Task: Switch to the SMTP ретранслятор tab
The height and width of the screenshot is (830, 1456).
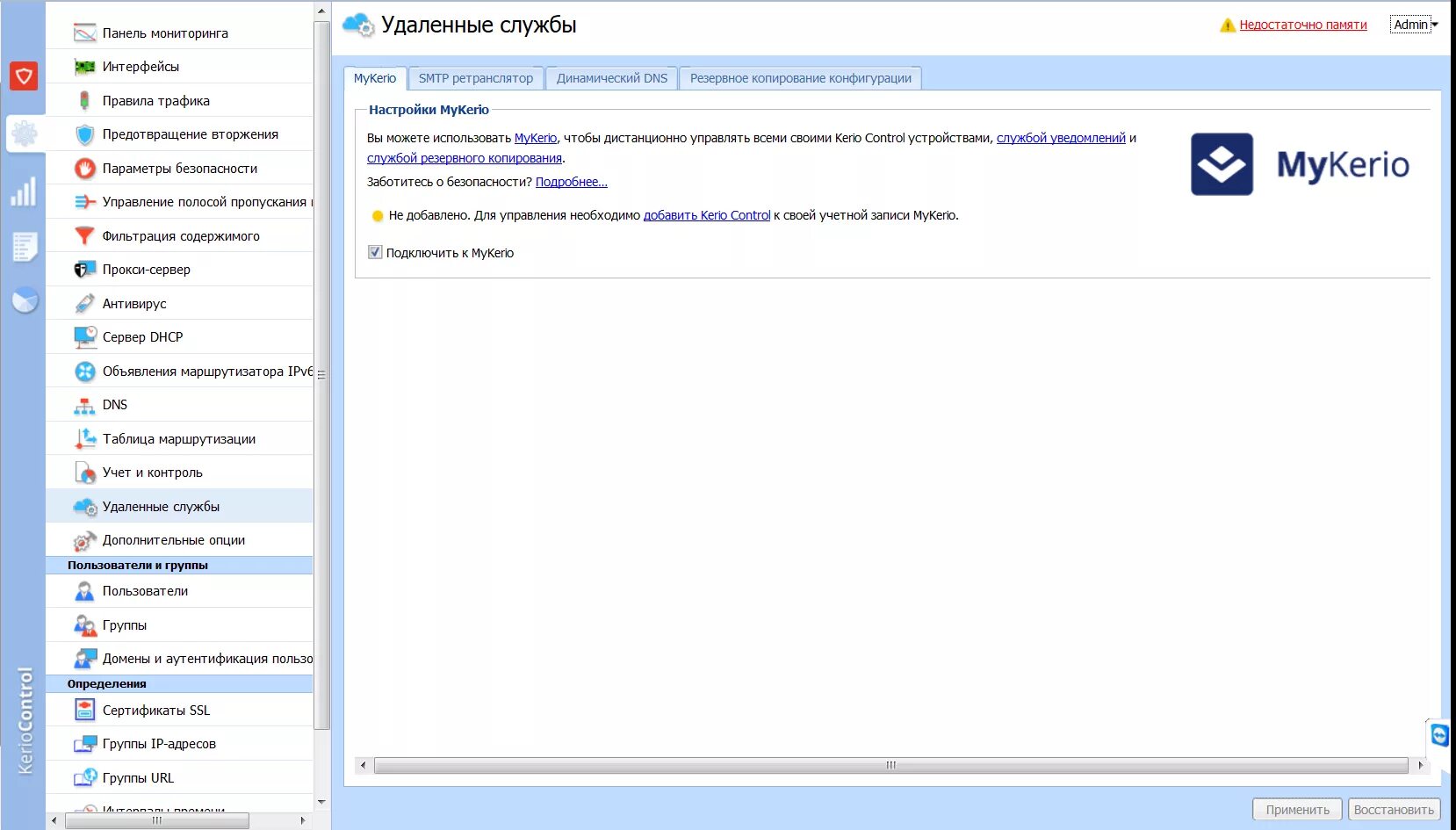Action: [x=476, y=78]
